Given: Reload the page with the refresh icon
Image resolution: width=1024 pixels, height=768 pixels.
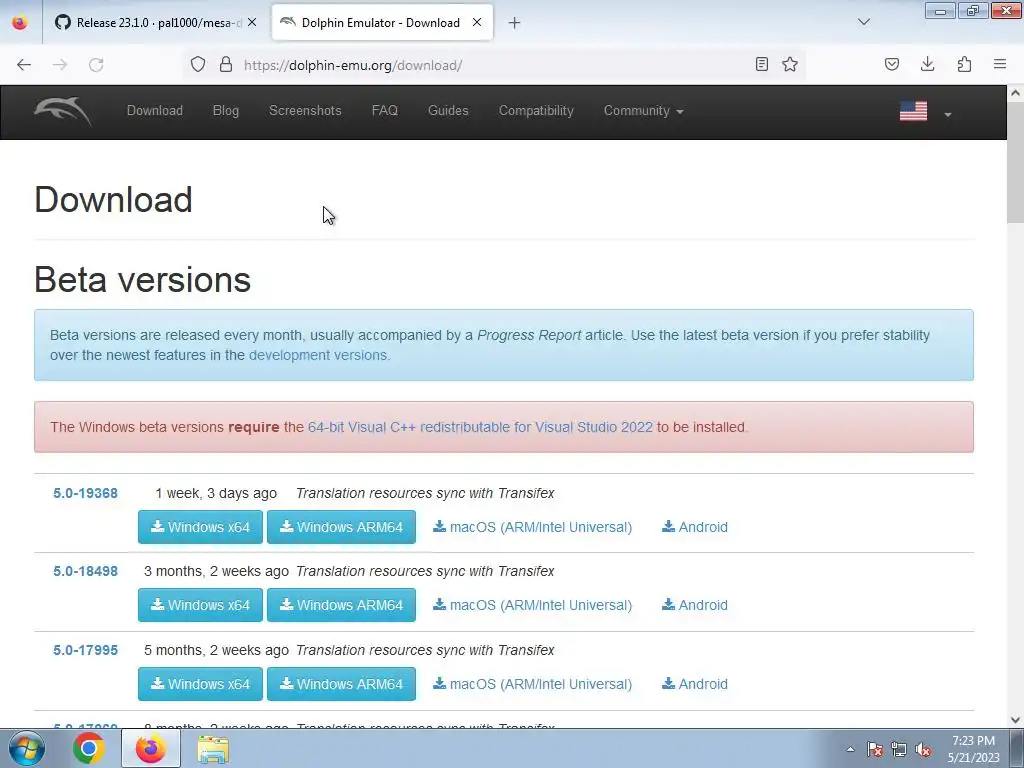Looking at the screenshot, I should [x=96, y=65].
